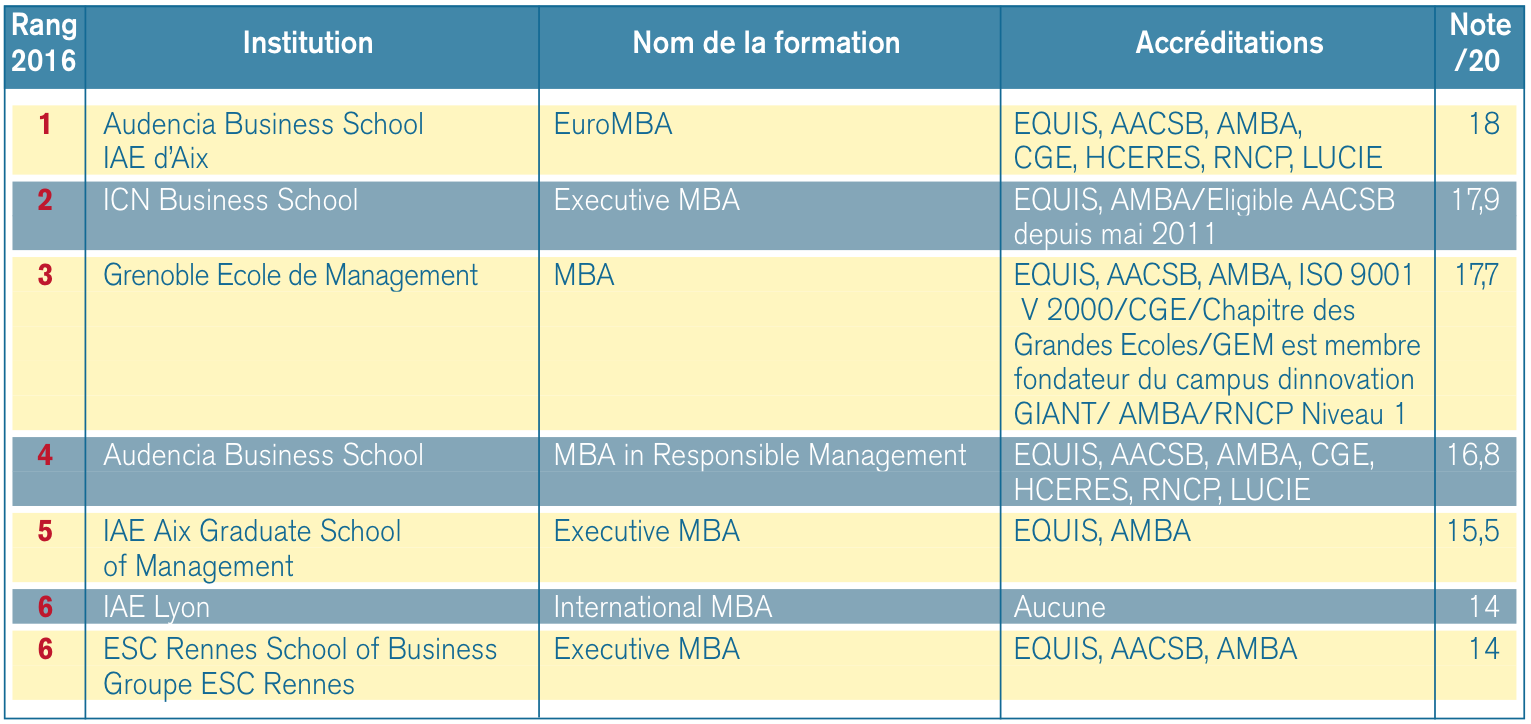Click the IAE Lyon institution name
The width and height of the screenshot is (1531, 724).
(157, 607)
